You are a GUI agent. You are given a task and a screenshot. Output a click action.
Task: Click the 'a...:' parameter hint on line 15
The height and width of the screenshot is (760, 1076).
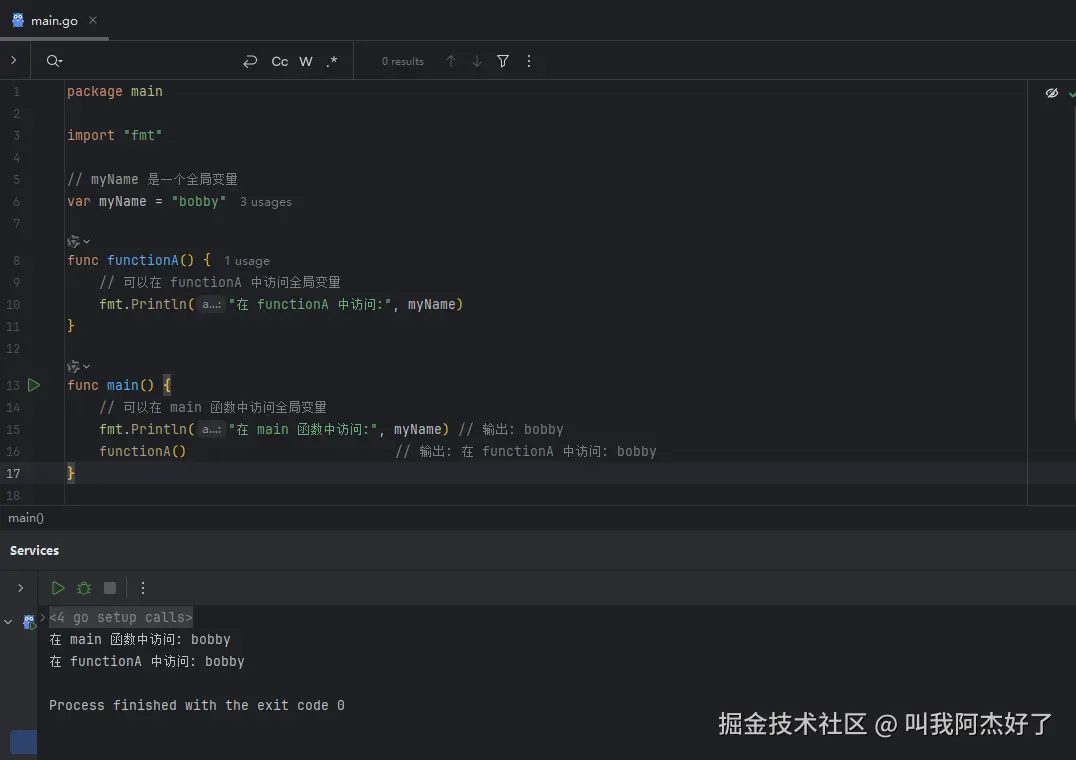point(211,429)
